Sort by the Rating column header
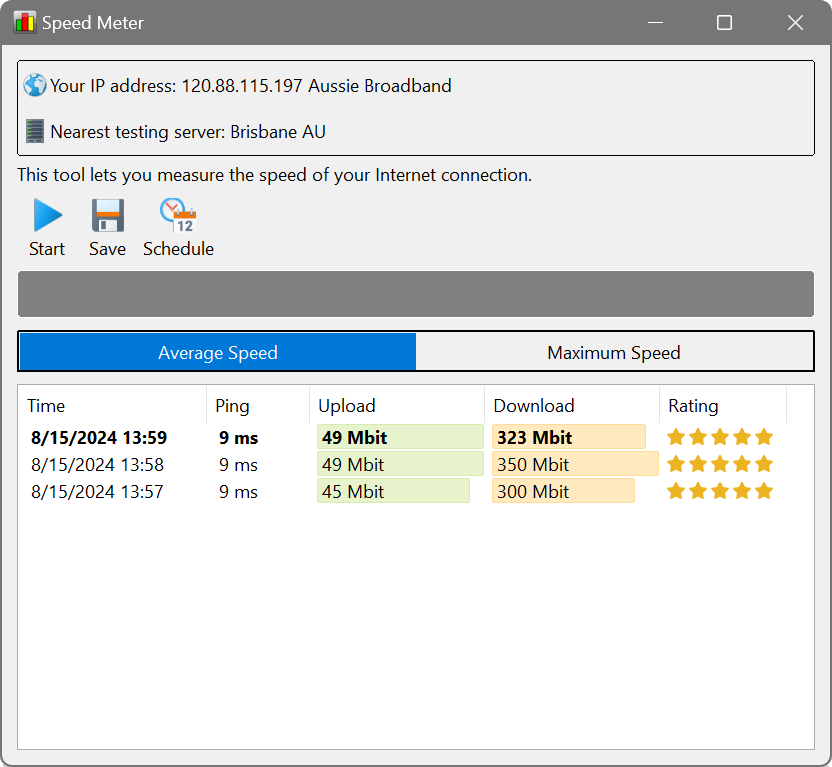Image resolution: width=832 pixels, height=767 pixels. [x=723, y=406]
